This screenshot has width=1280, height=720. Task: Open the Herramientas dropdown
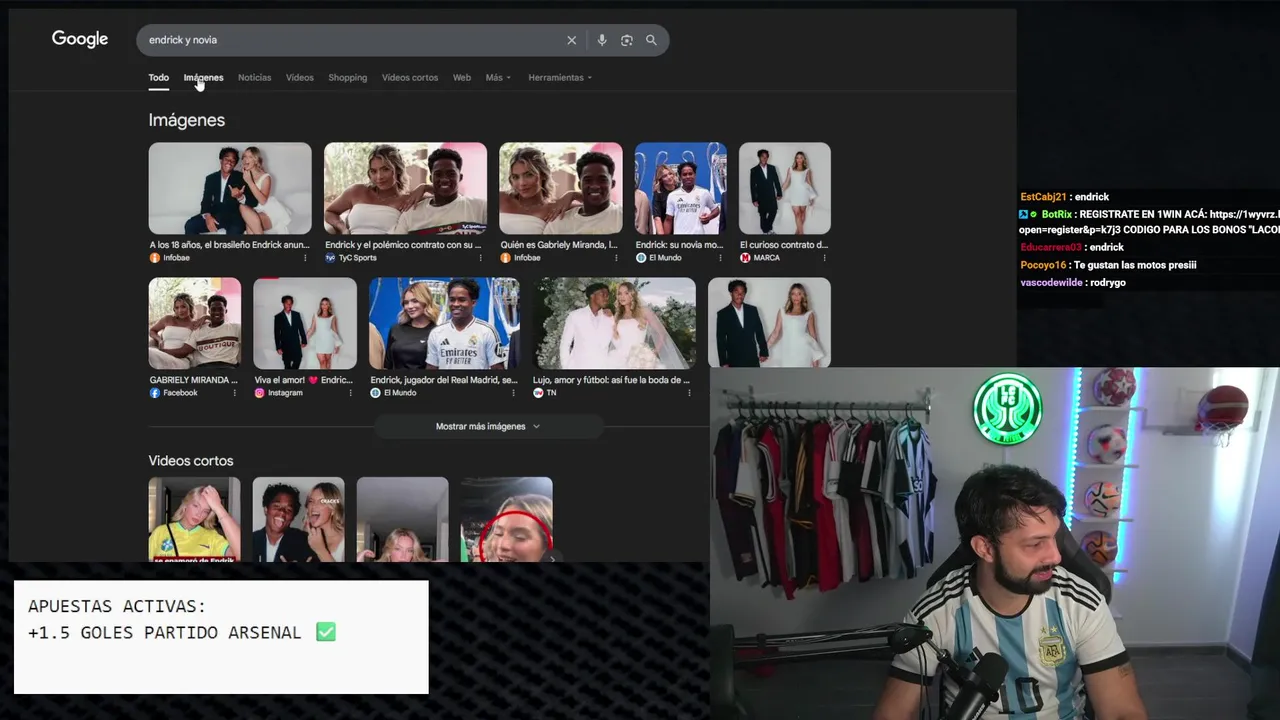560,78
